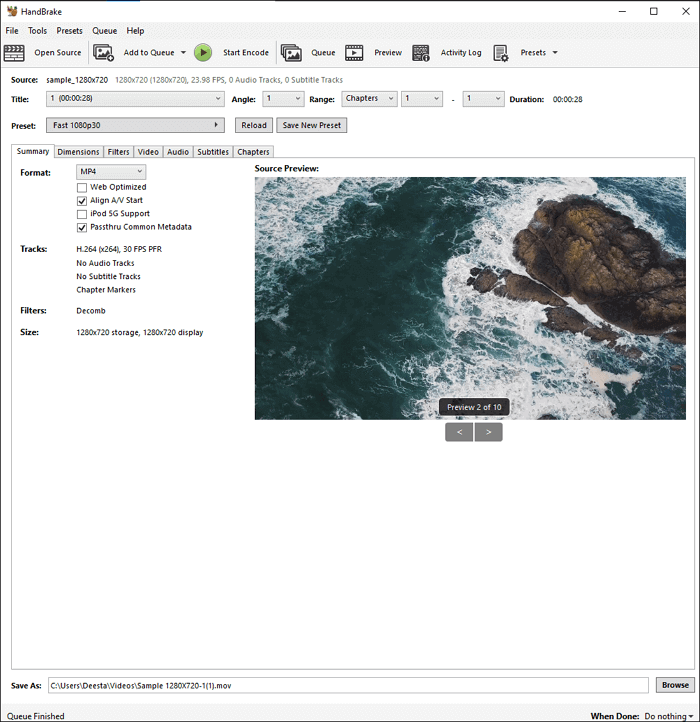Click the Browse button

click(x=675, y=685)
